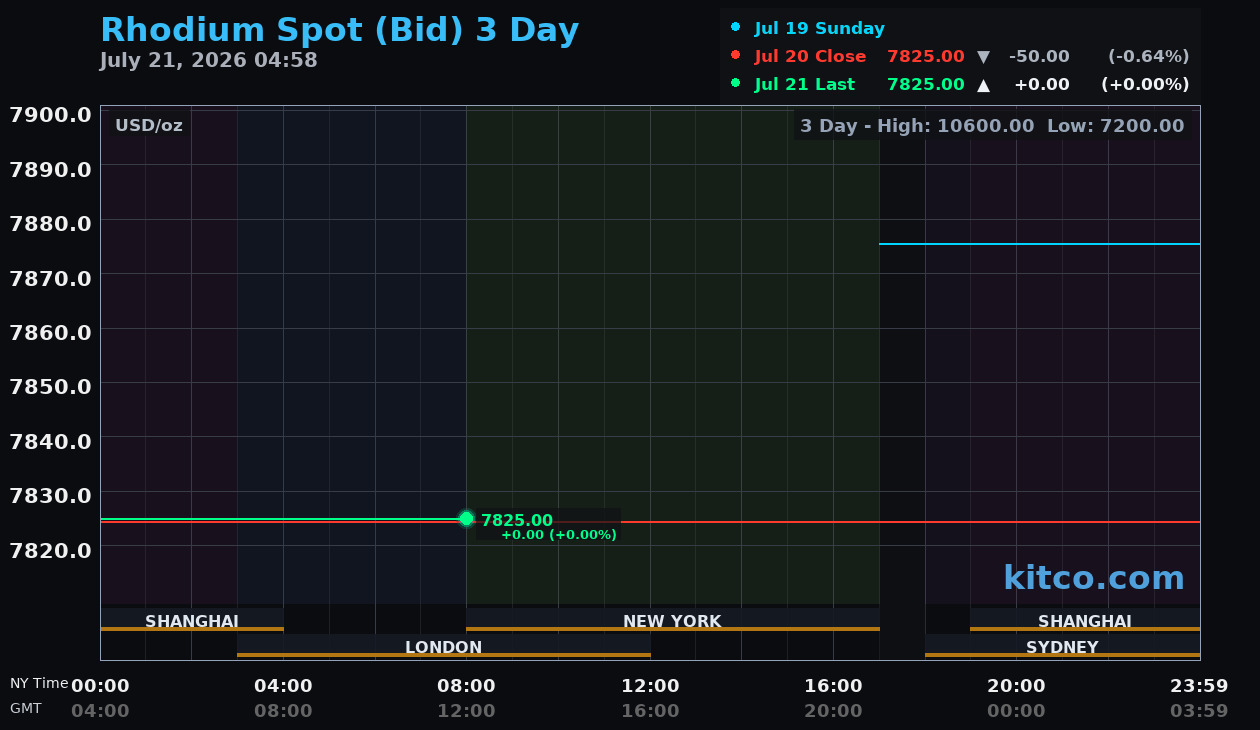Click the 7830.0 y-axis label

(x=50, y=495)
